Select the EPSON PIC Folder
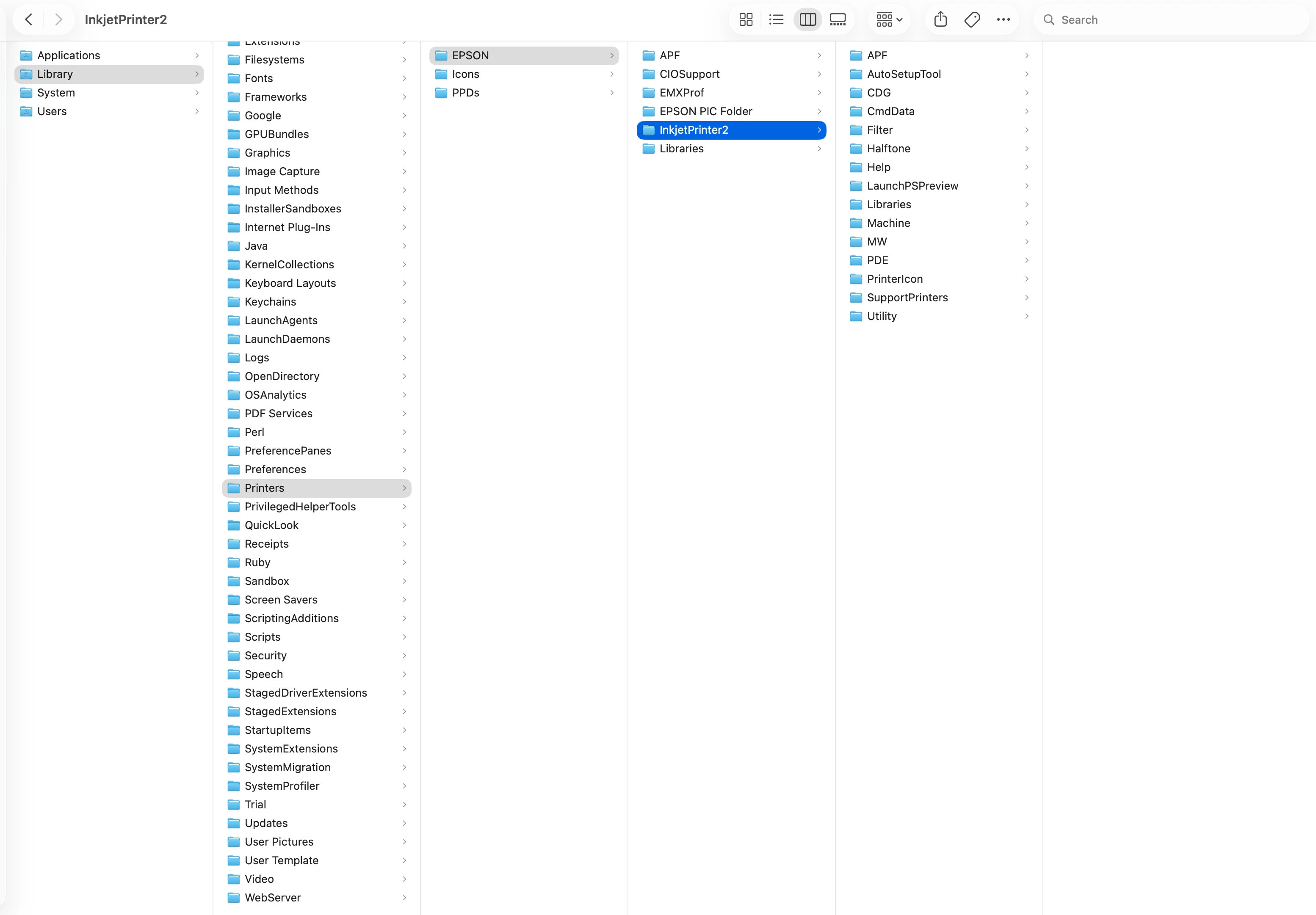Screen dimensions: 1316x915 tap(705, 111)
